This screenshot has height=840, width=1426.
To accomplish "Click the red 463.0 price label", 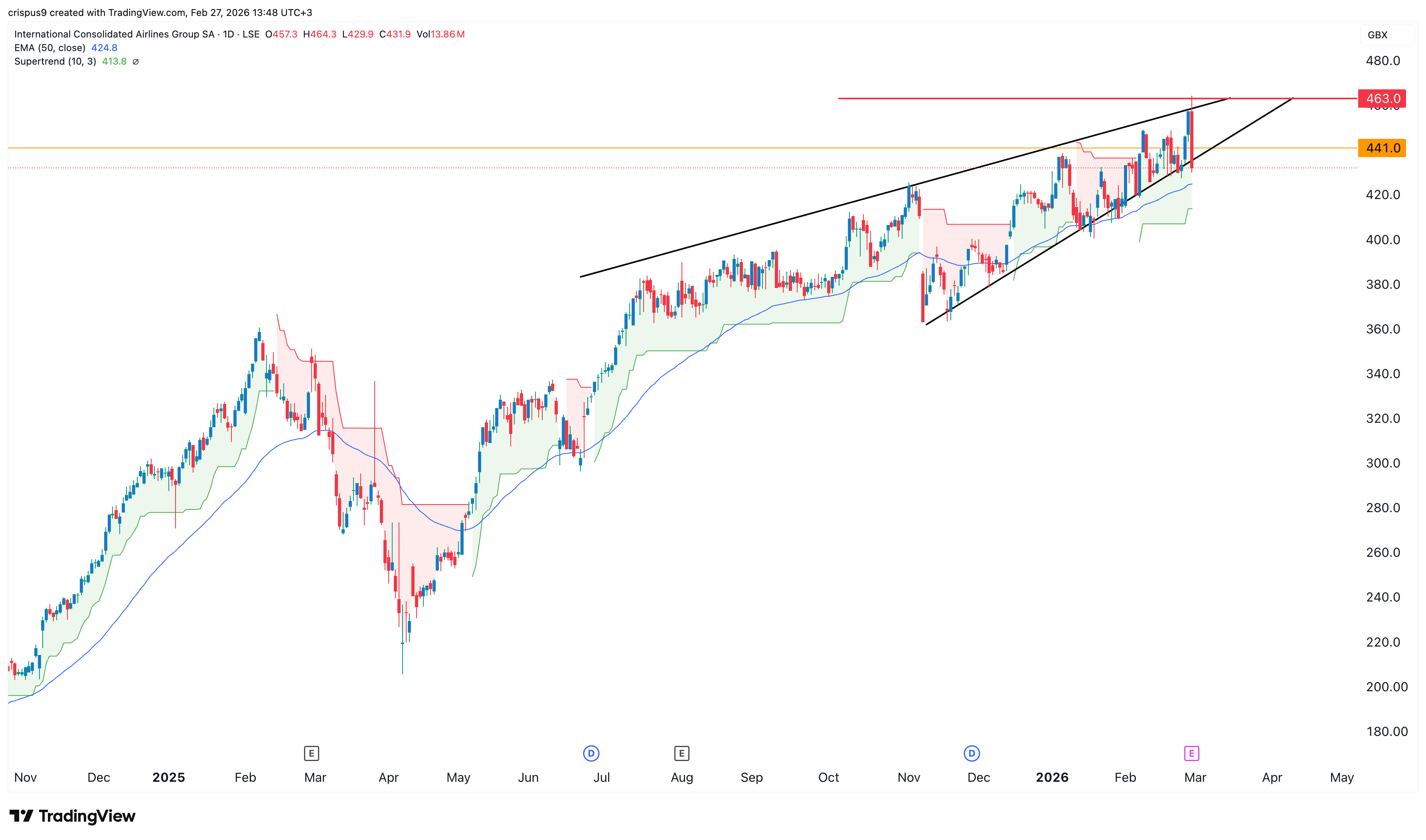I will click(x=1384, y=98).
